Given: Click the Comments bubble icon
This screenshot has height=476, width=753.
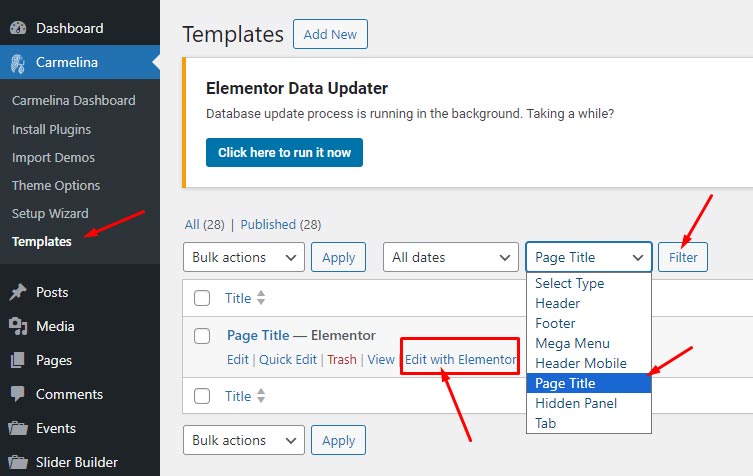Looking at the screenshot, I should click(18, 394).
